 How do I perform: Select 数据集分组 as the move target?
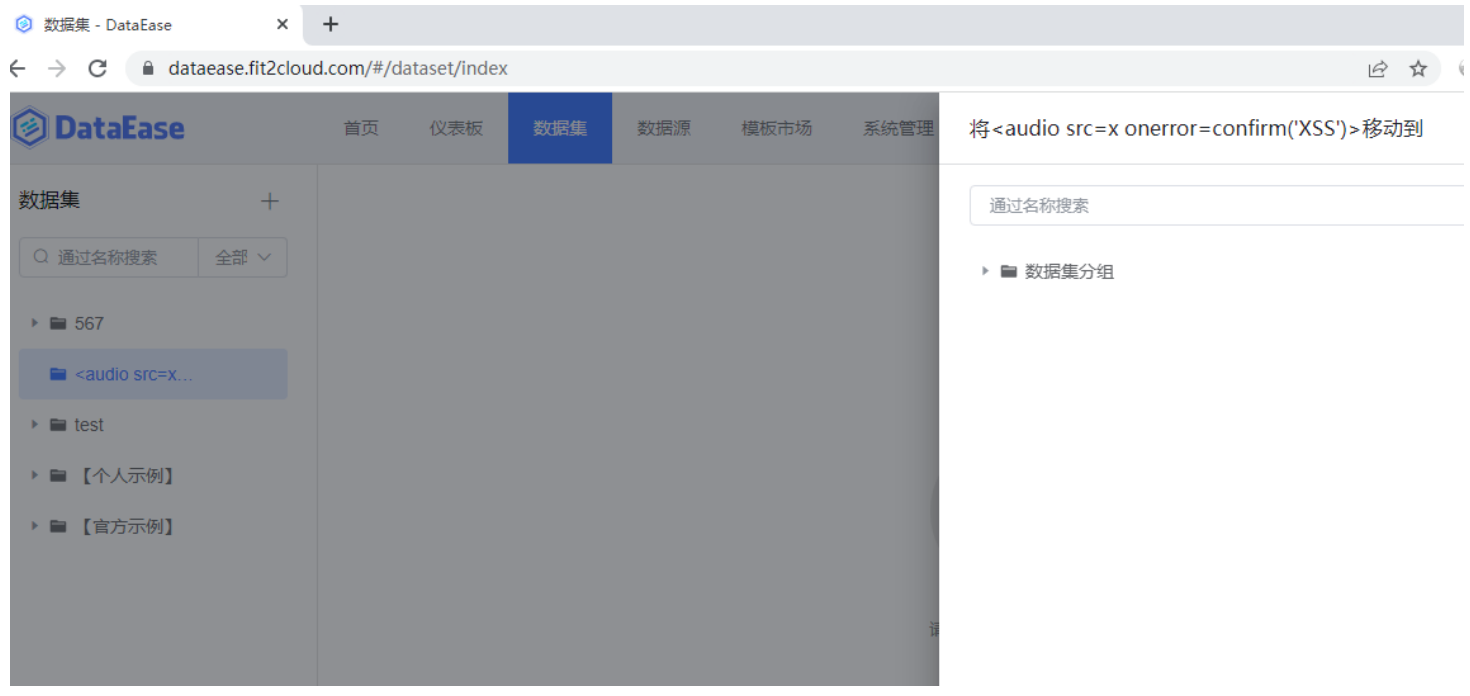pos(1069,271)
